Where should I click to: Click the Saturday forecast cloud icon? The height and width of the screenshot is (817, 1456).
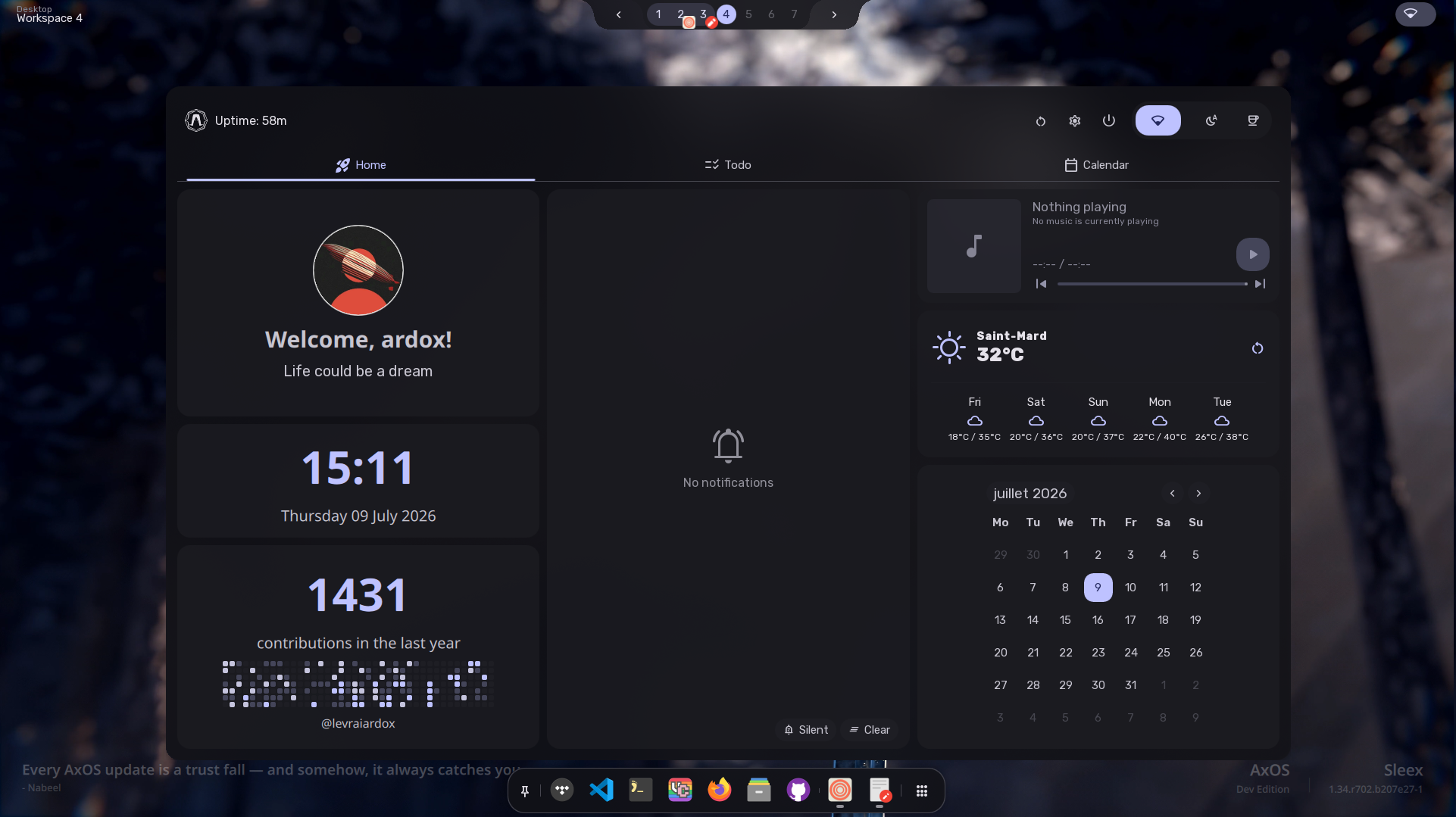pos(1036,421)
